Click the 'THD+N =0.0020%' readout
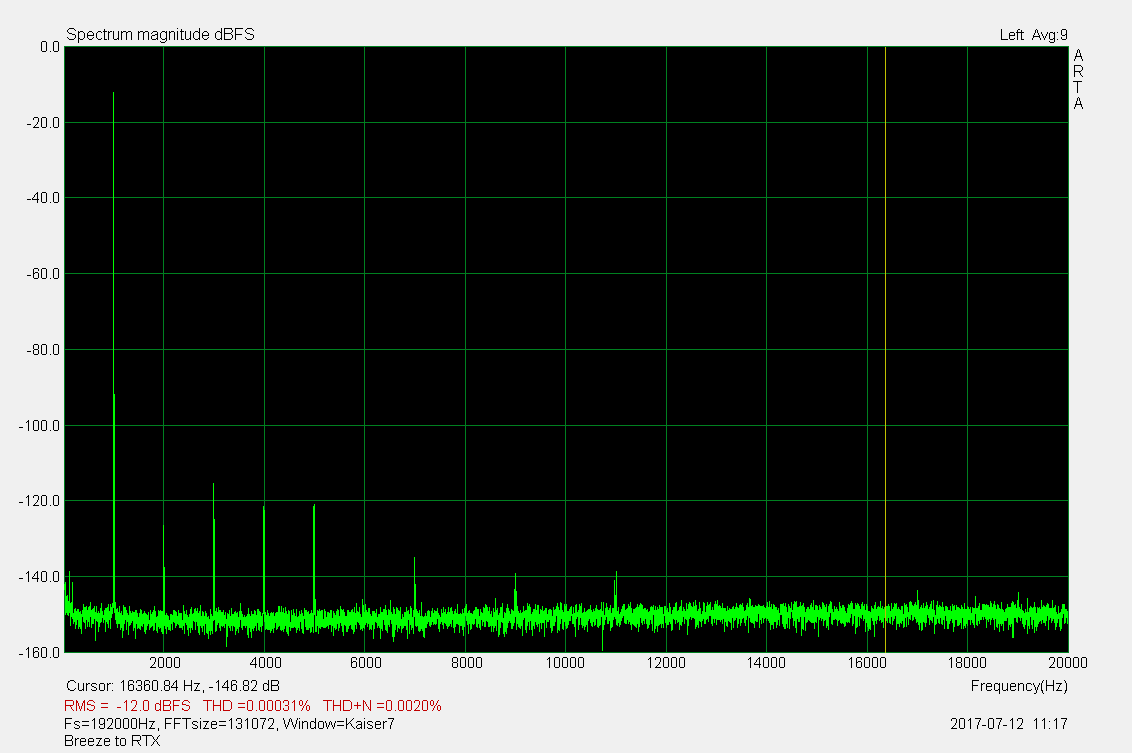Image resolution: width=1132 pixels, height=753 pixels. 382,705
